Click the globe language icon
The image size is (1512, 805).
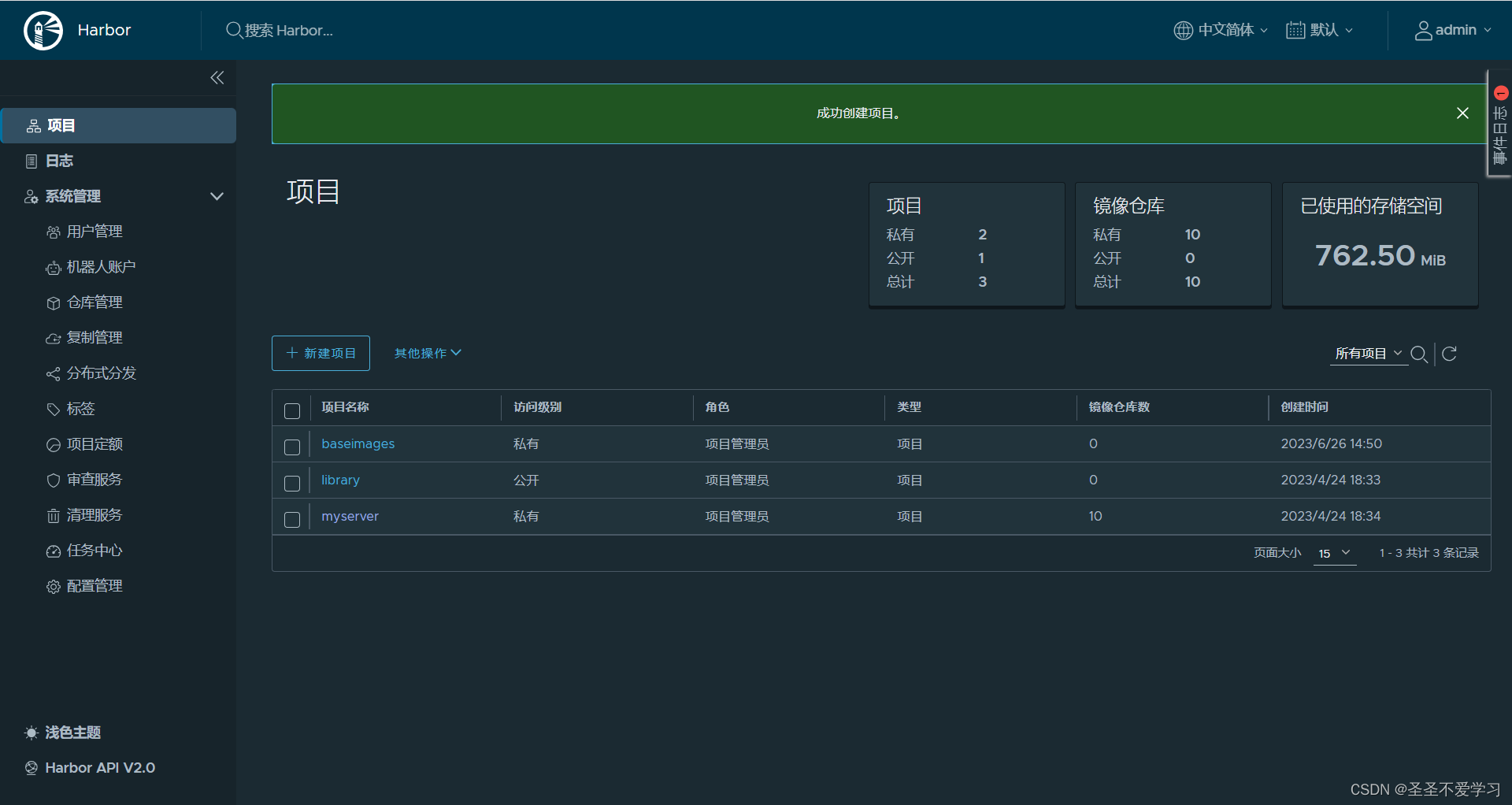coord(1183,31)
